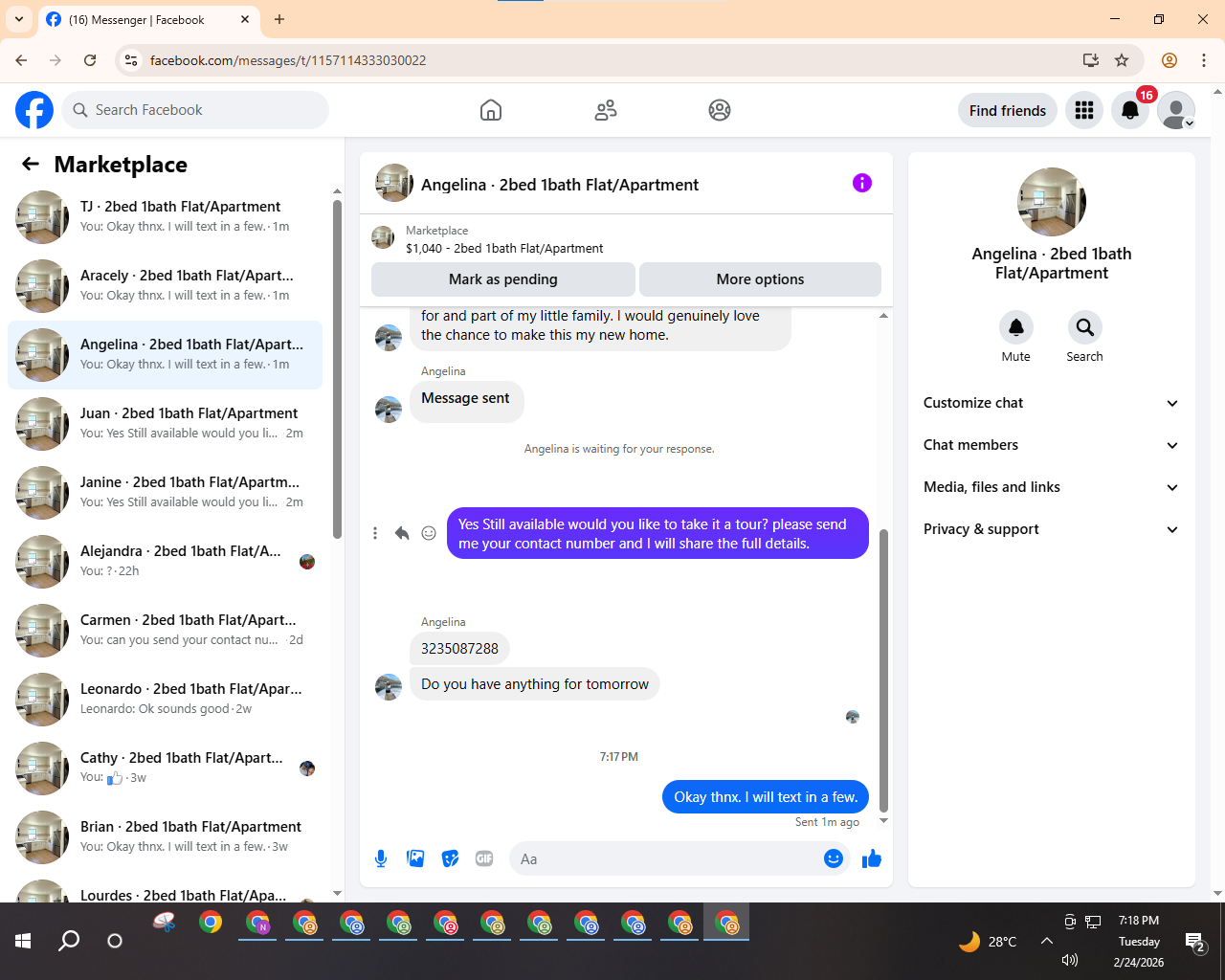Click the chat messages scrollbar
The width and height of the screenshot is (1225, 980).
coord(883,670)
